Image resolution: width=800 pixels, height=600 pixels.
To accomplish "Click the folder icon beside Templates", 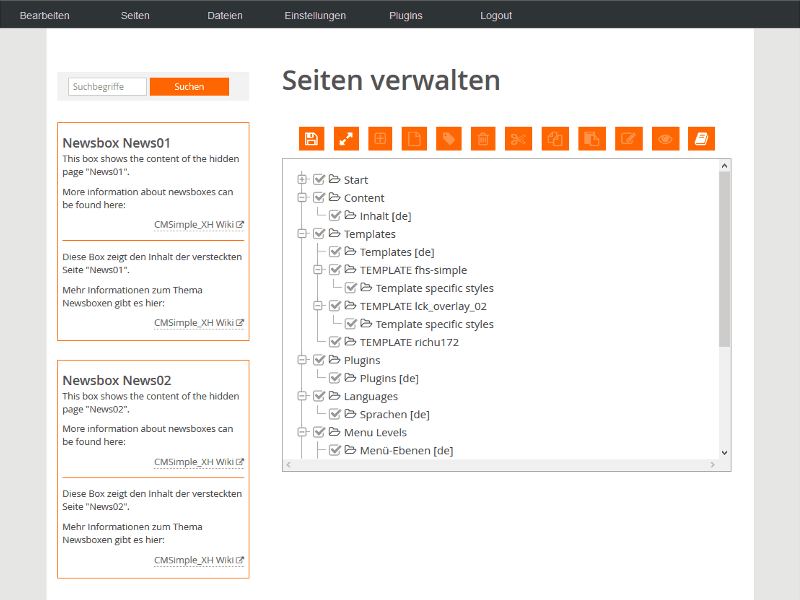I will [x=334, y=233].
